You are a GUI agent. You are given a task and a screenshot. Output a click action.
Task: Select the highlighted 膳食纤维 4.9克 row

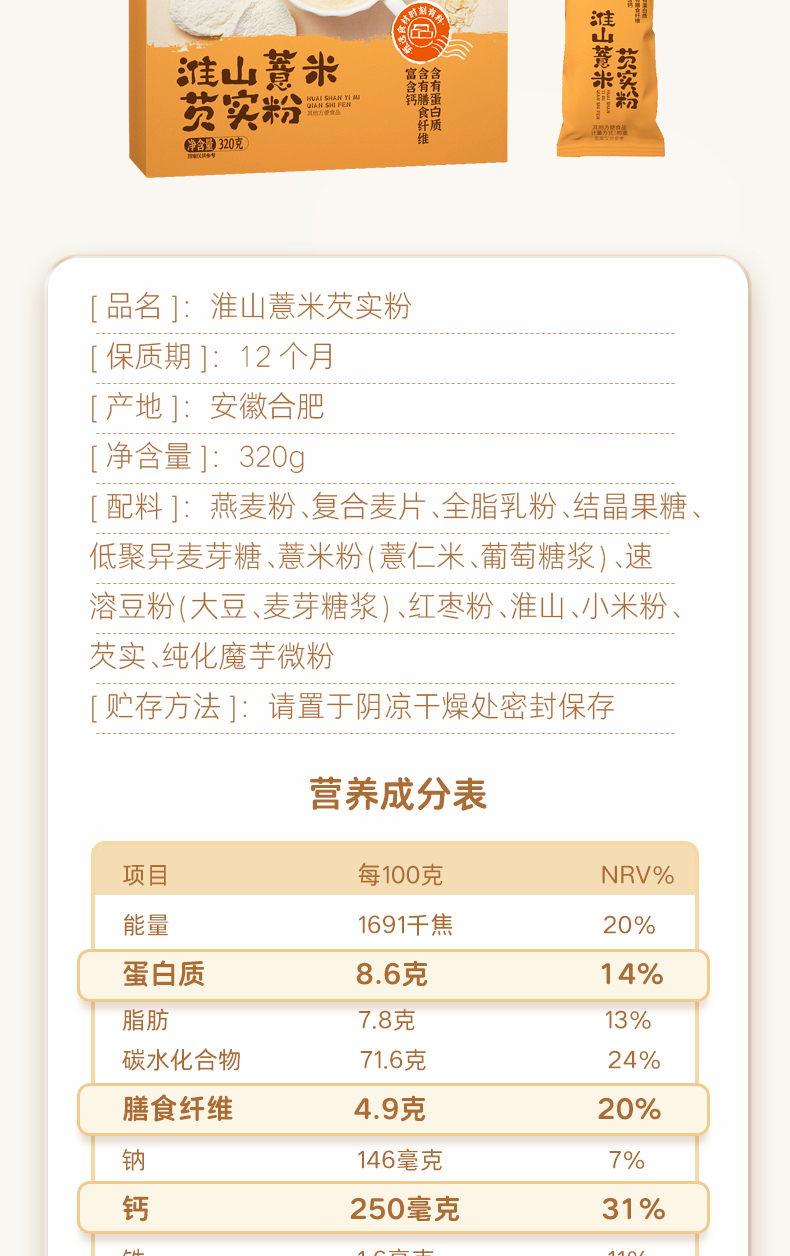pyautogui.click(x=394, y=1109)
